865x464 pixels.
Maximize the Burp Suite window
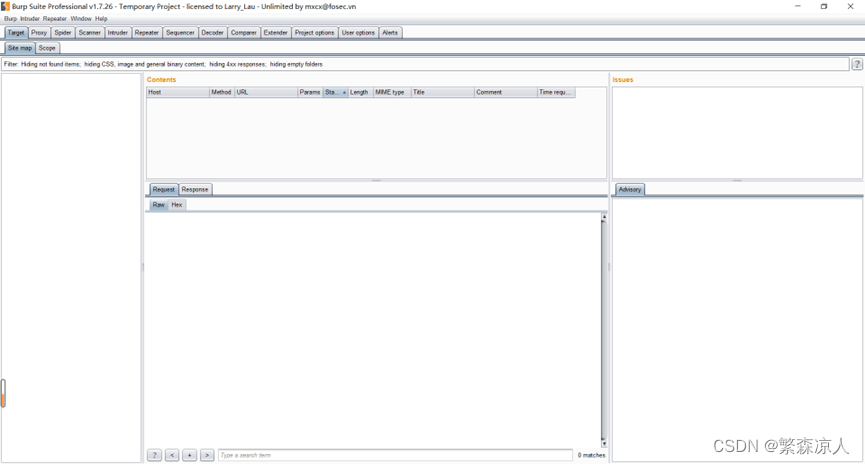point(824,6)
